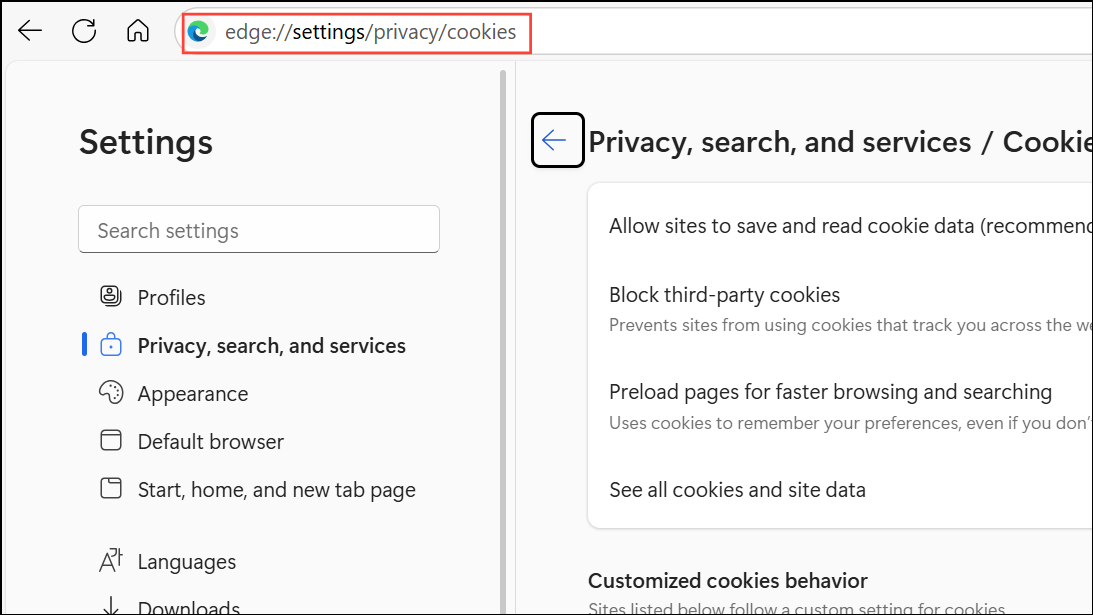Click Block third-party cookies setting row
1093x615 pixels.
coord(724,295)
